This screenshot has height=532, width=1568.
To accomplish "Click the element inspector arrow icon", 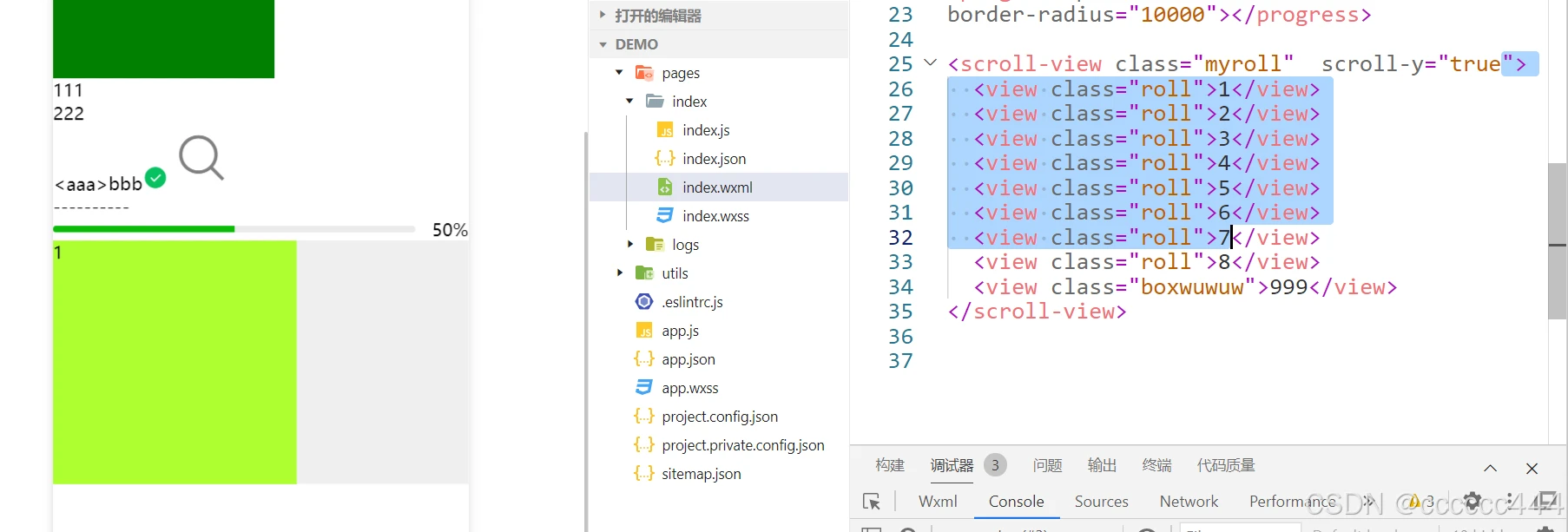I will tap(872, 502).
